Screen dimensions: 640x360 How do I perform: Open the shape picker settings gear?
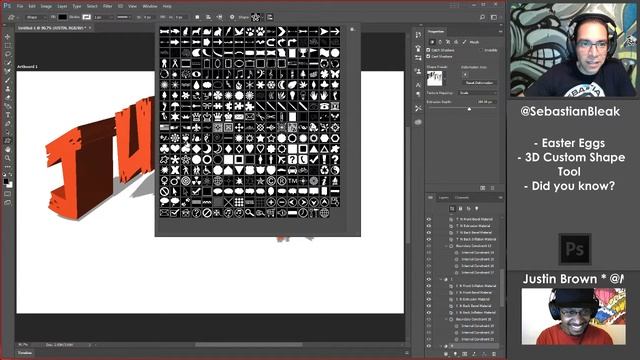pyautogui.click(x=353, y=30)
